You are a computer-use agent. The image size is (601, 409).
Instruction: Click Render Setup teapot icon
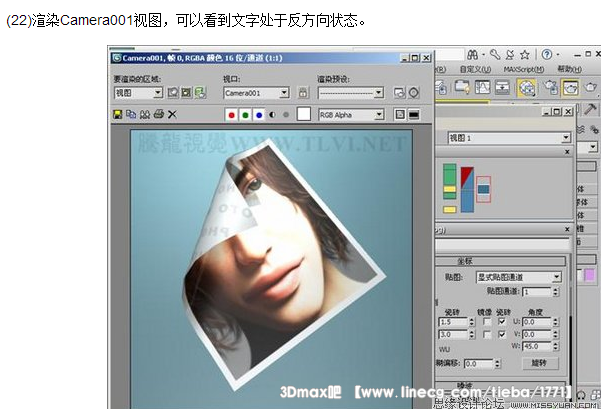click(x=551, y=87)
